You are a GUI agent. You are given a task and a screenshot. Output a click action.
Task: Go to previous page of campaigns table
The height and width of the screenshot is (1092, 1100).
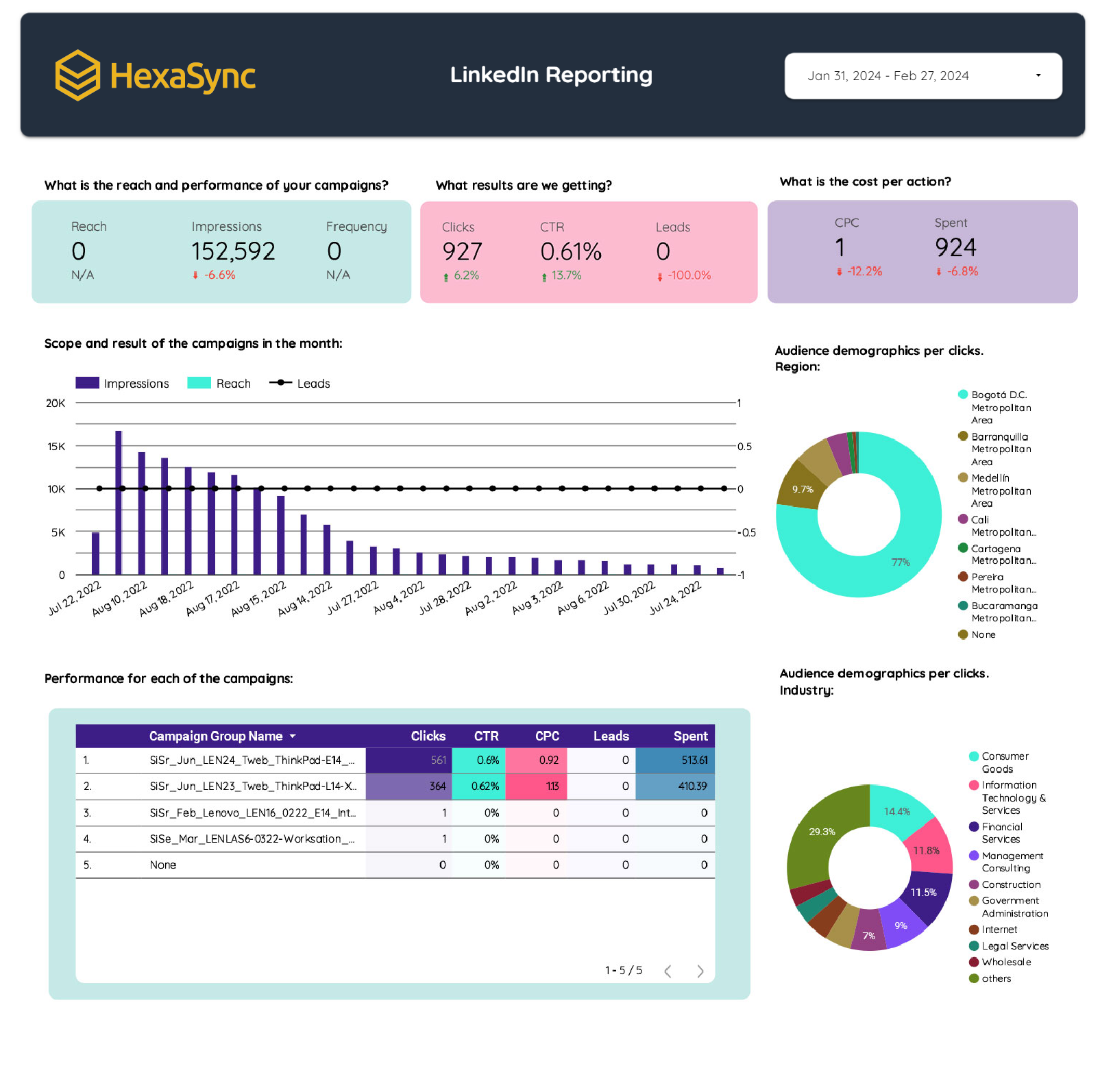pos(668,971)
